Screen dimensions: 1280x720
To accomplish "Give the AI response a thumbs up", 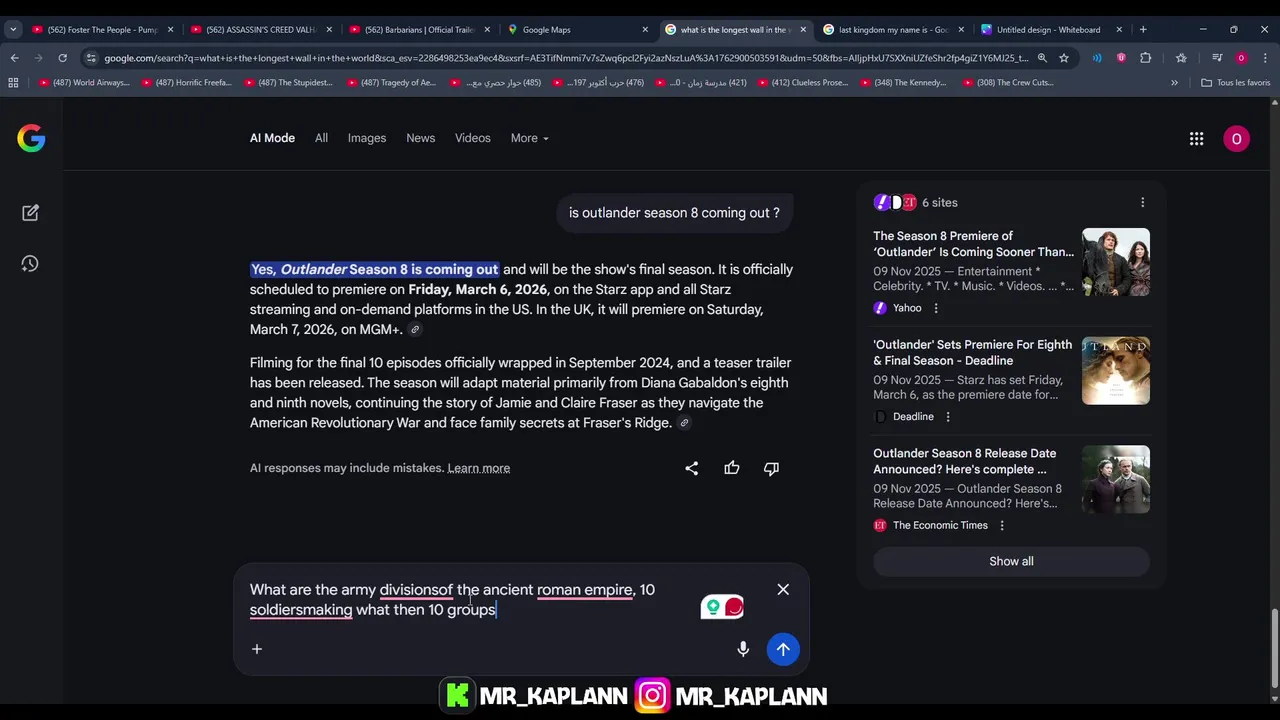I will click(x=732, y=468).
